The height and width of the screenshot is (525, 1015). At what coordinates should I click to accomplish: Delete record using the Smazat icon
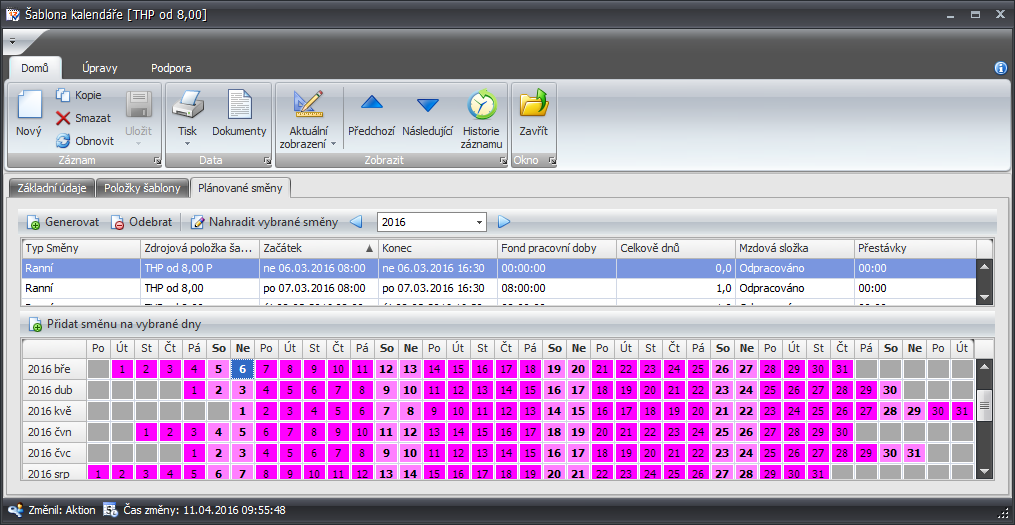pos(64,118)
